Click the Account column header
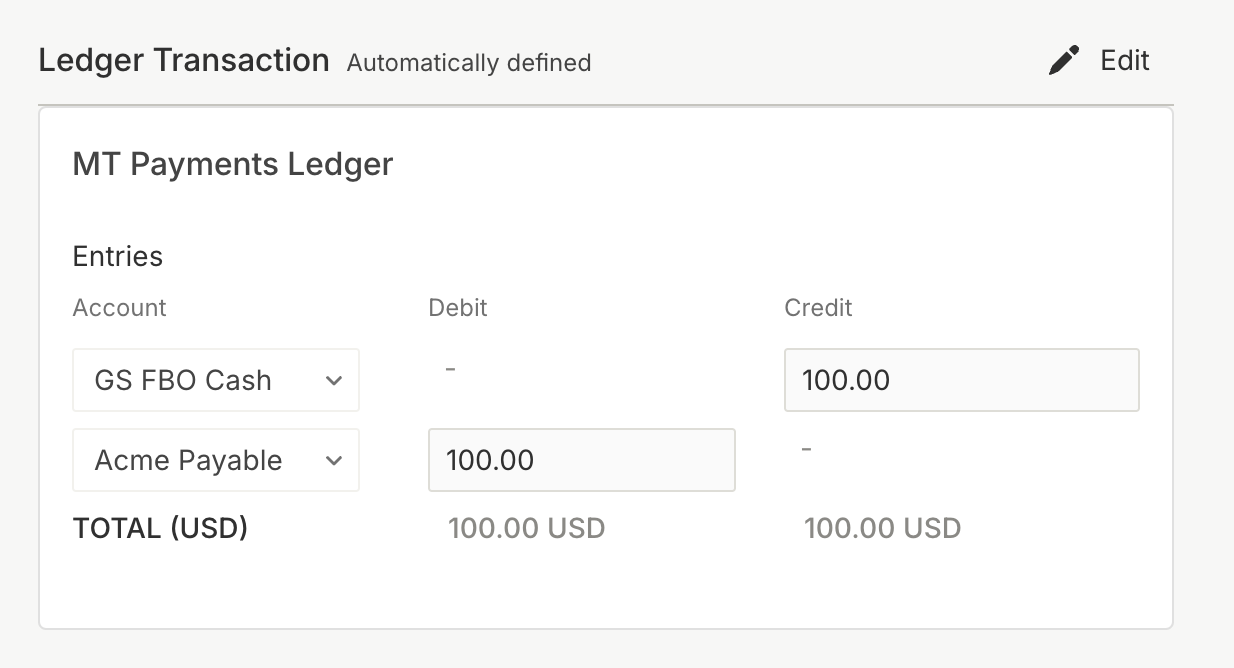The image size is (1234, 668). point(119,308)
